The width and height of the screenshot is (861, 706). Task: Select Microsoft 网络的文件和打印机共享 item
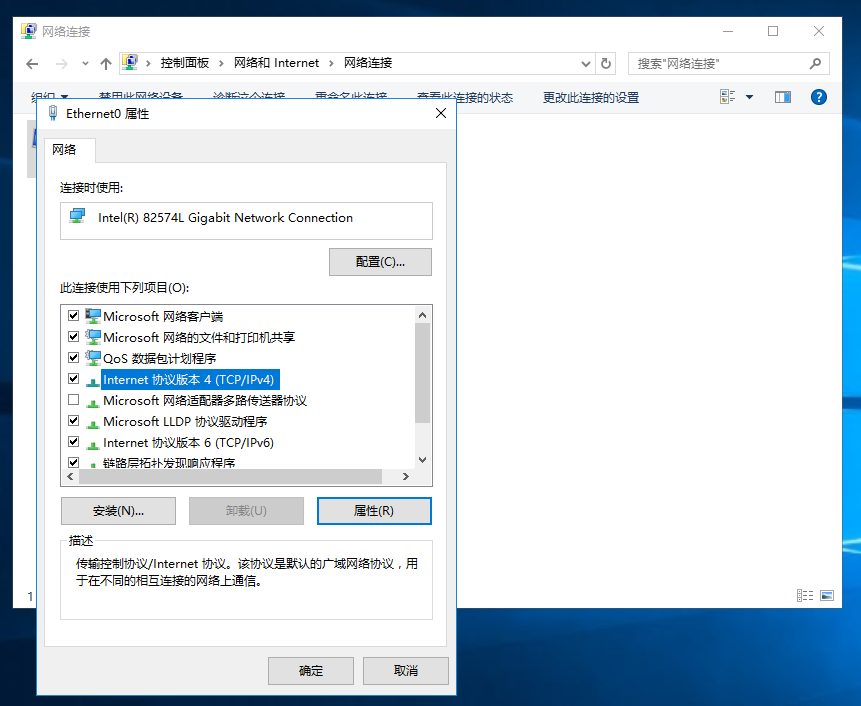coord(199,338)
